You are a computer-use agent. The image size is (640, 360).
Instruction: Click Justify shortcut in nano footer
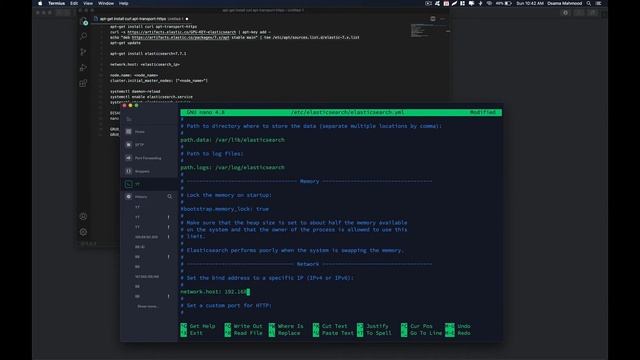(373, 326)
